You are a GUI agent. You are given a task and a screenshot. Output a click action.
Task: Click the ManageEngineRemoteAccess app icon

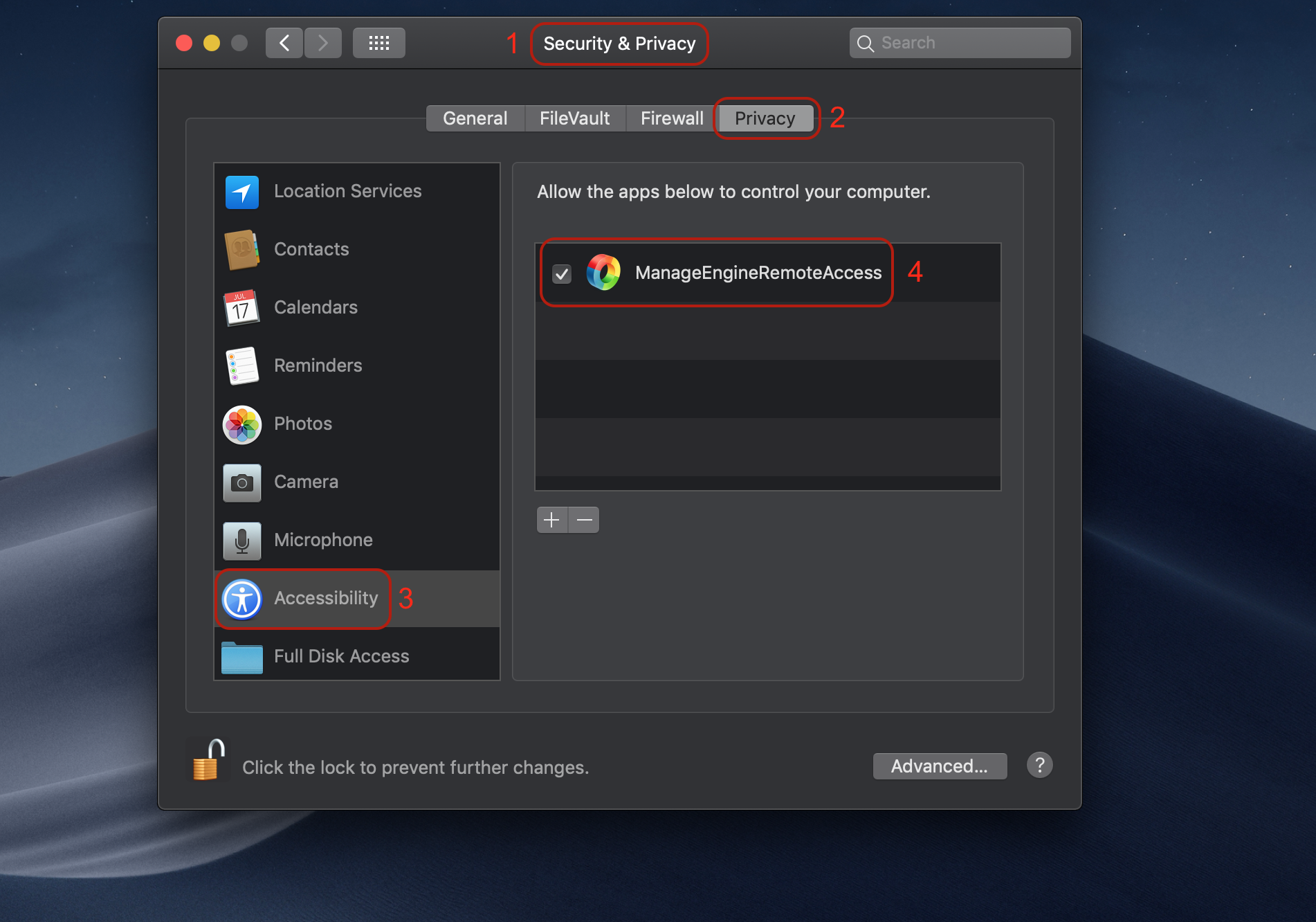(x=603, y=273)
